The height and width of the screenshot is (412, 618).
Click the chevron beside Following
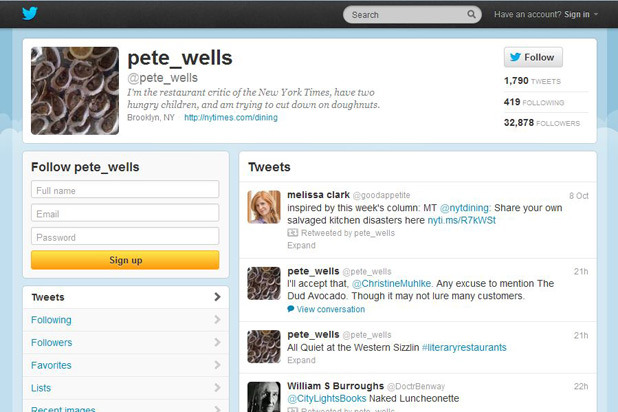point(217,319)
